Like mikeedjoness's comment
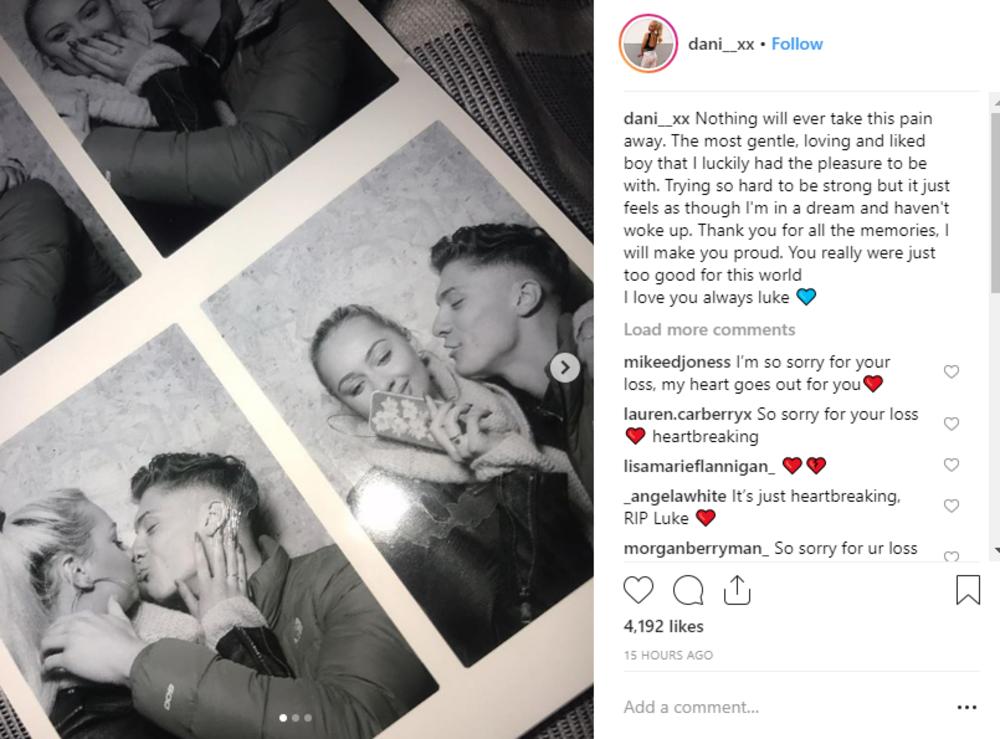 (x=951, y=372)
